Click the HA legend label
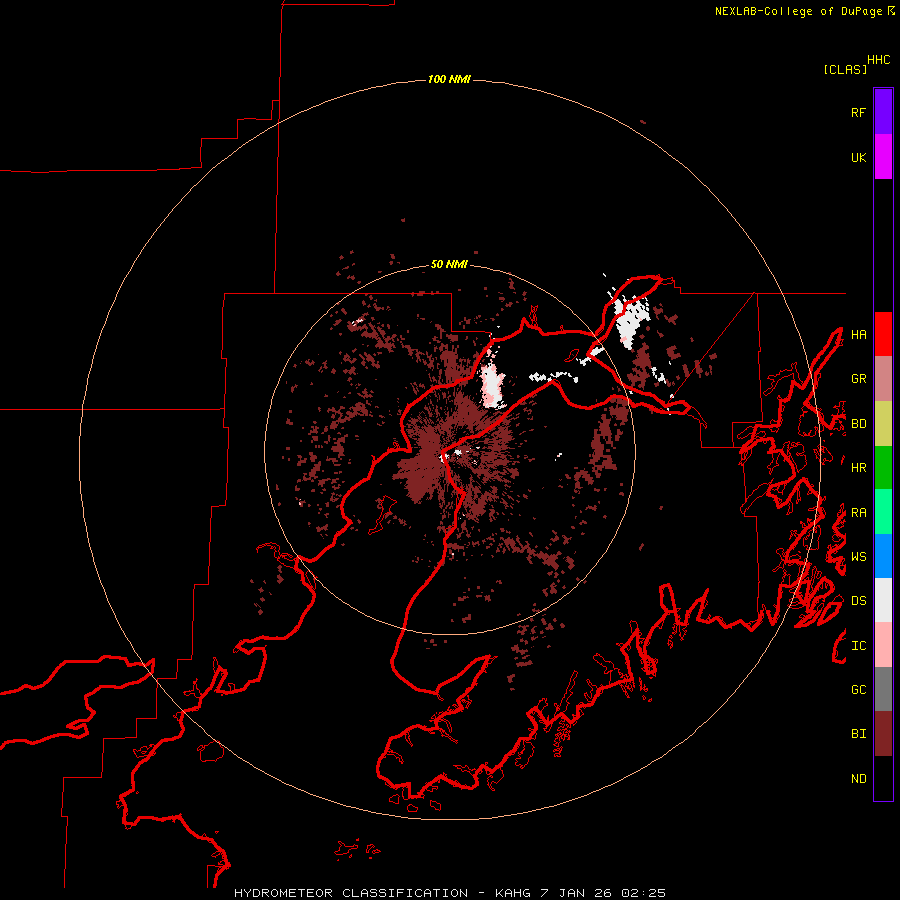This screenshot has width=900, height=900. pos(858,334)
